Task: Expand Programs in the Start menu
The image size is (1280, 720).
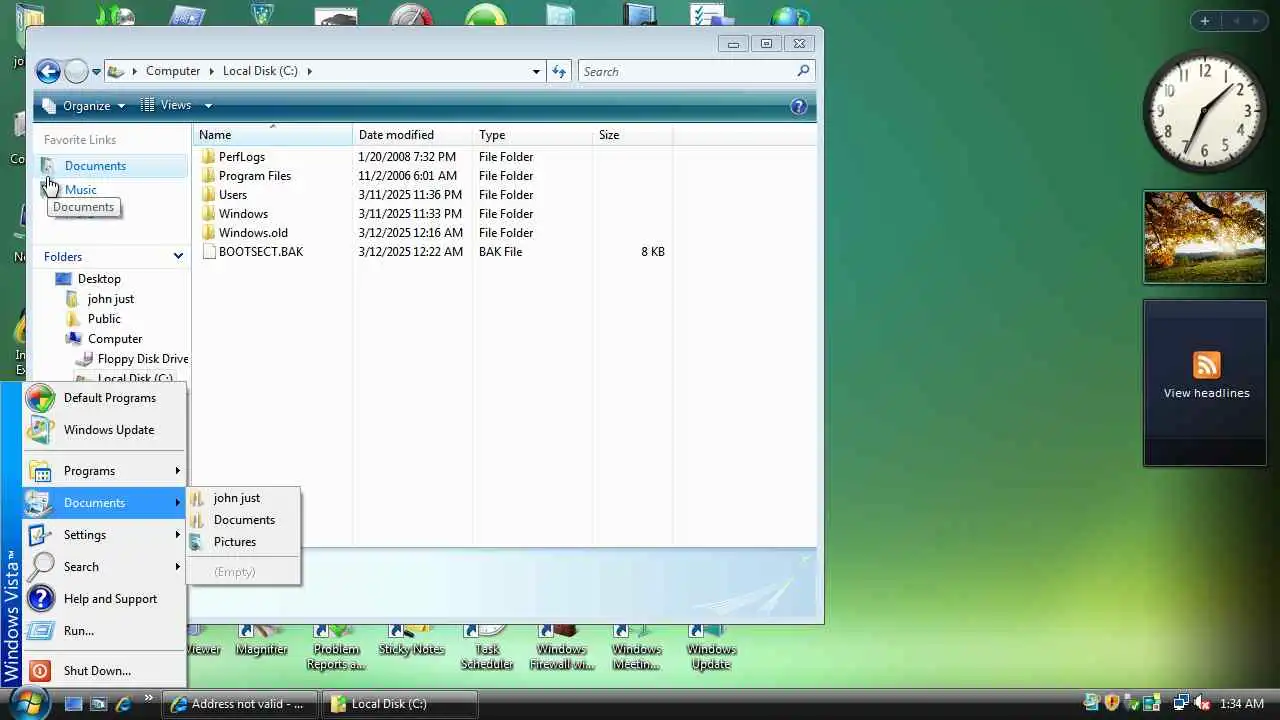Action: (105, 471)
